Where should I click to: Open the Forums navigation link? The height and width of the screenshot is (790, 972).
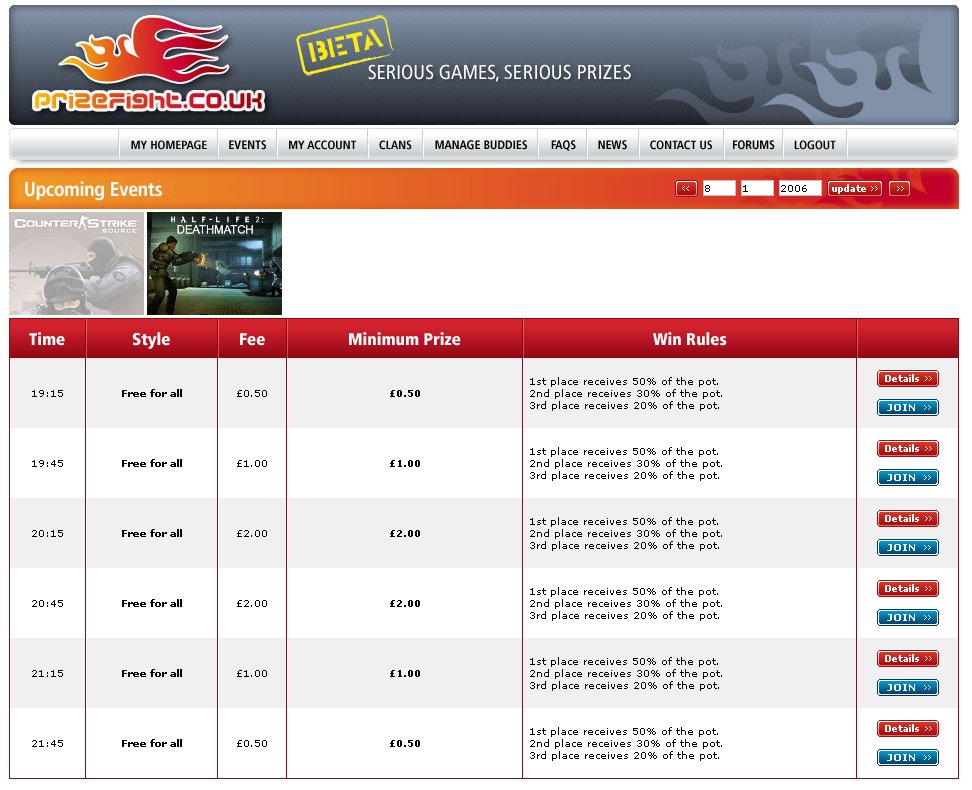(x=753, y=145)
